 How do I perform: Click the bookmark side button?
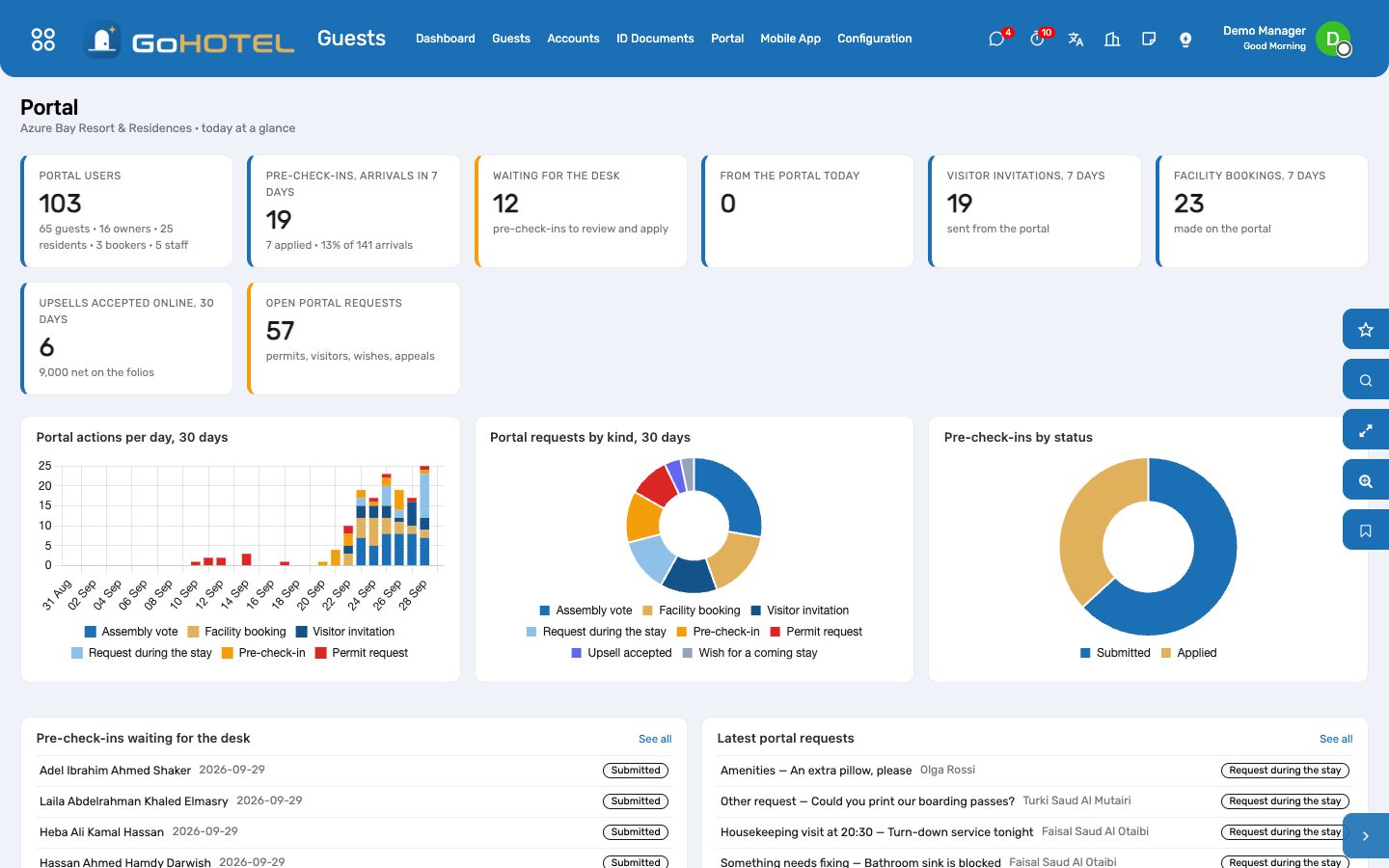(1366, 530)
